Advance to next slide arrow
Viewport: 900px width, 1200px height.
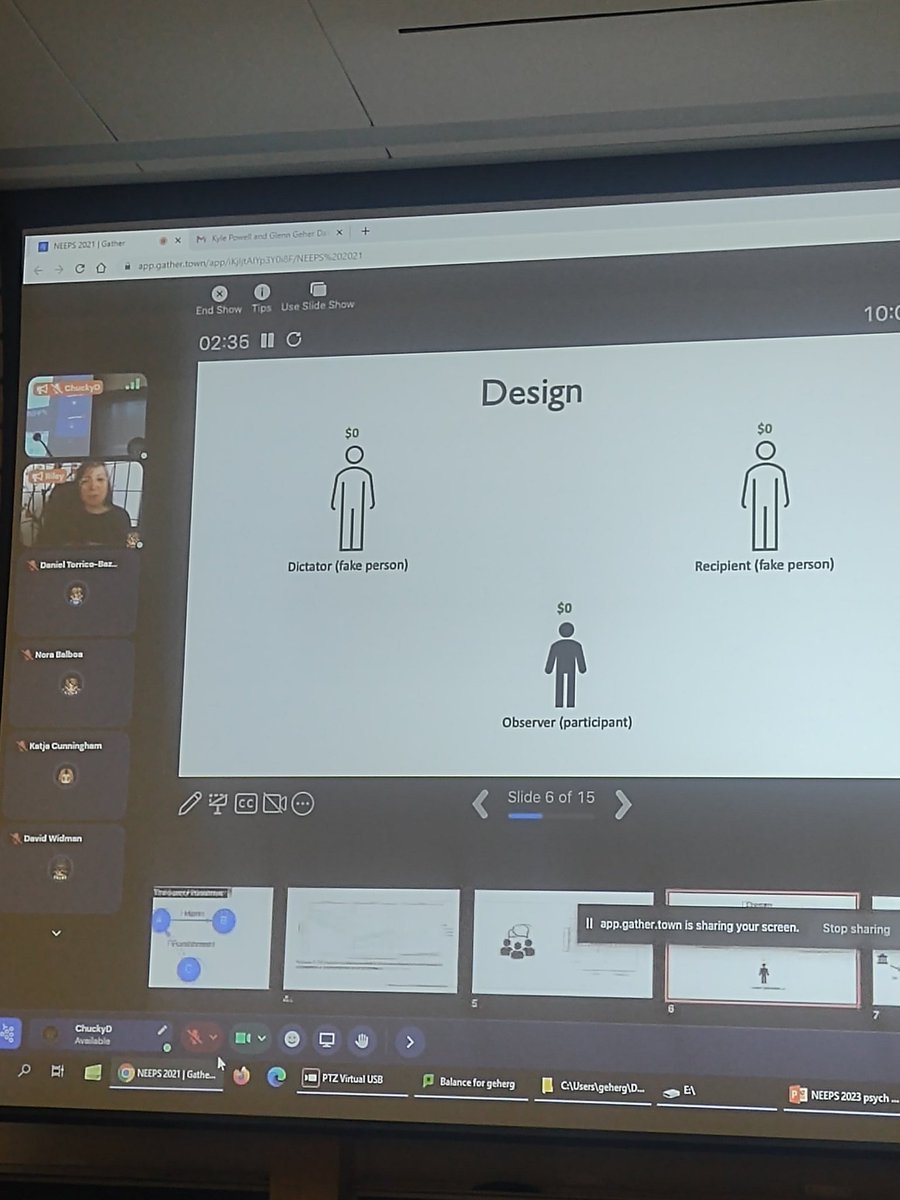(x=623, y=804)
